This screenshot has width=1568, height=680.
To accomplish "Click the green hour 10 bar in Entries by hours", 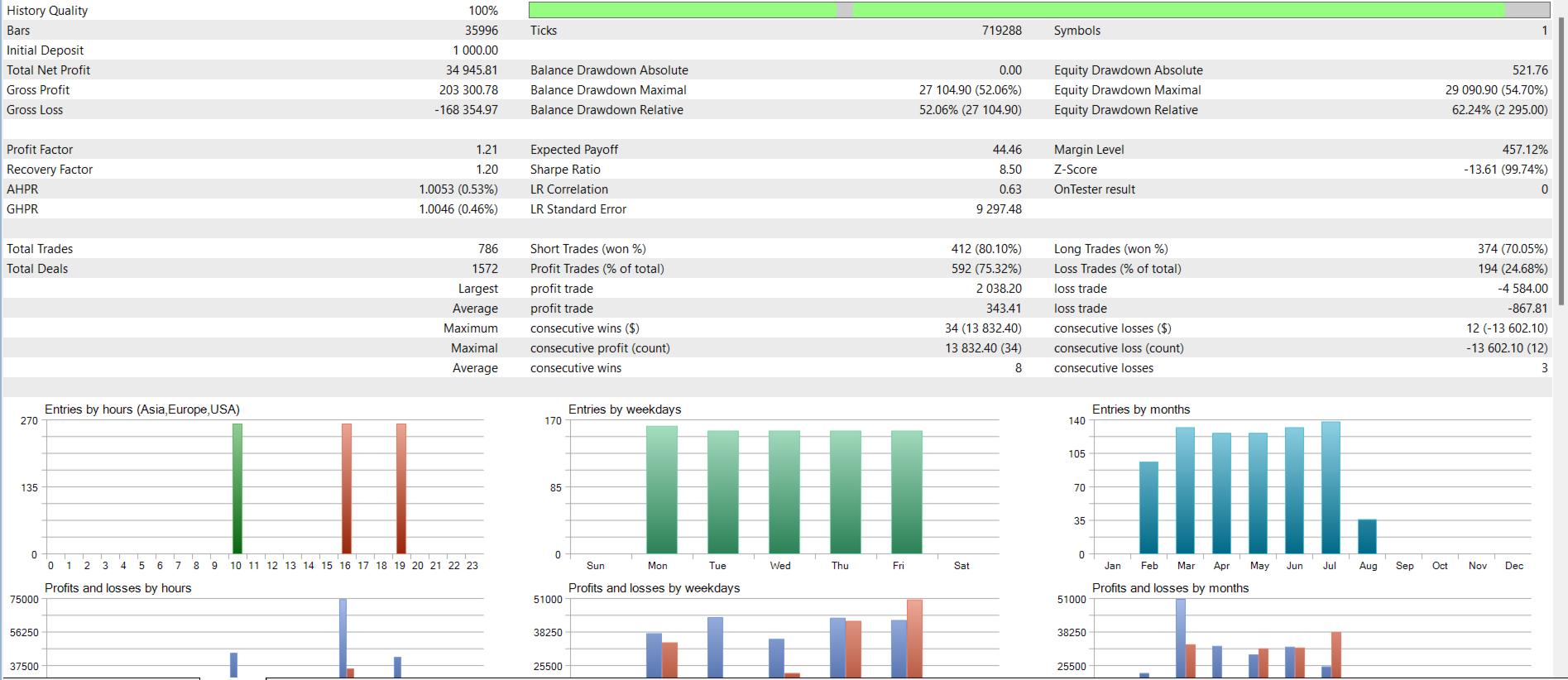I will [x=237, y=488].
